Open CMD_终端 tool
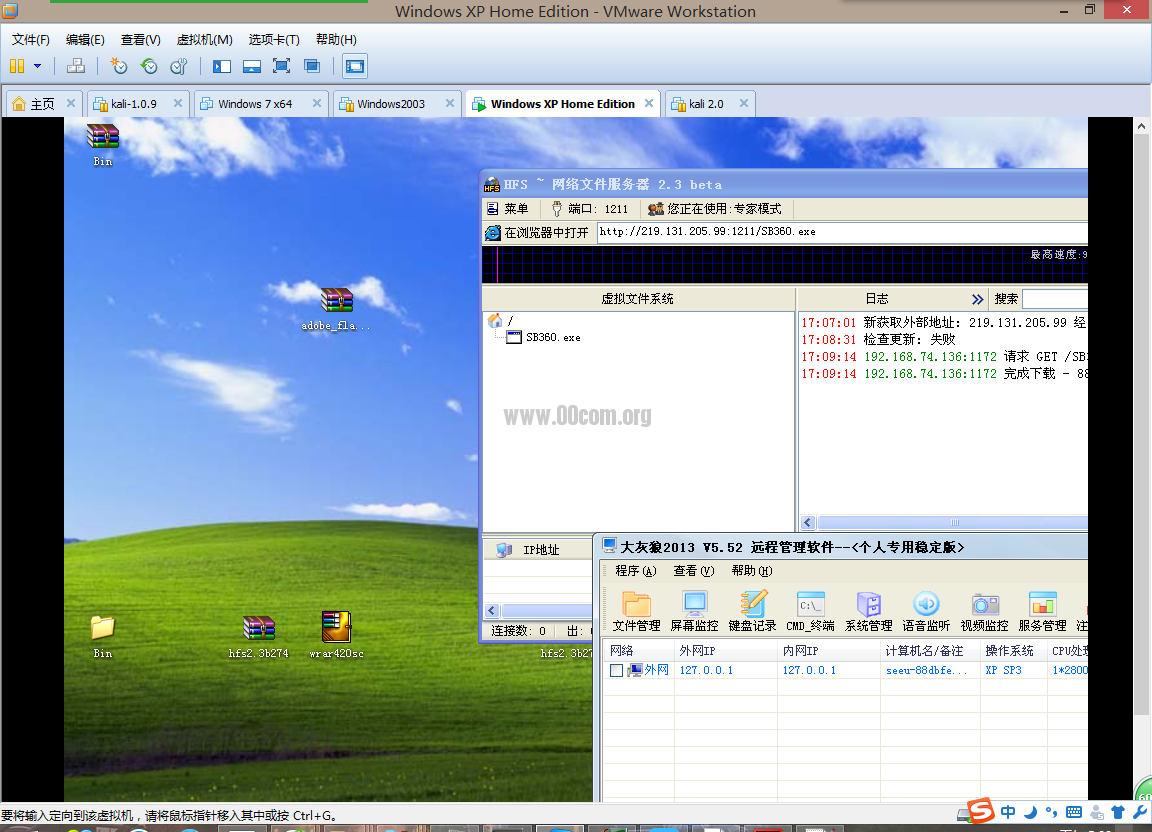This screenshot has height=832, width=1152. (810, 611)
